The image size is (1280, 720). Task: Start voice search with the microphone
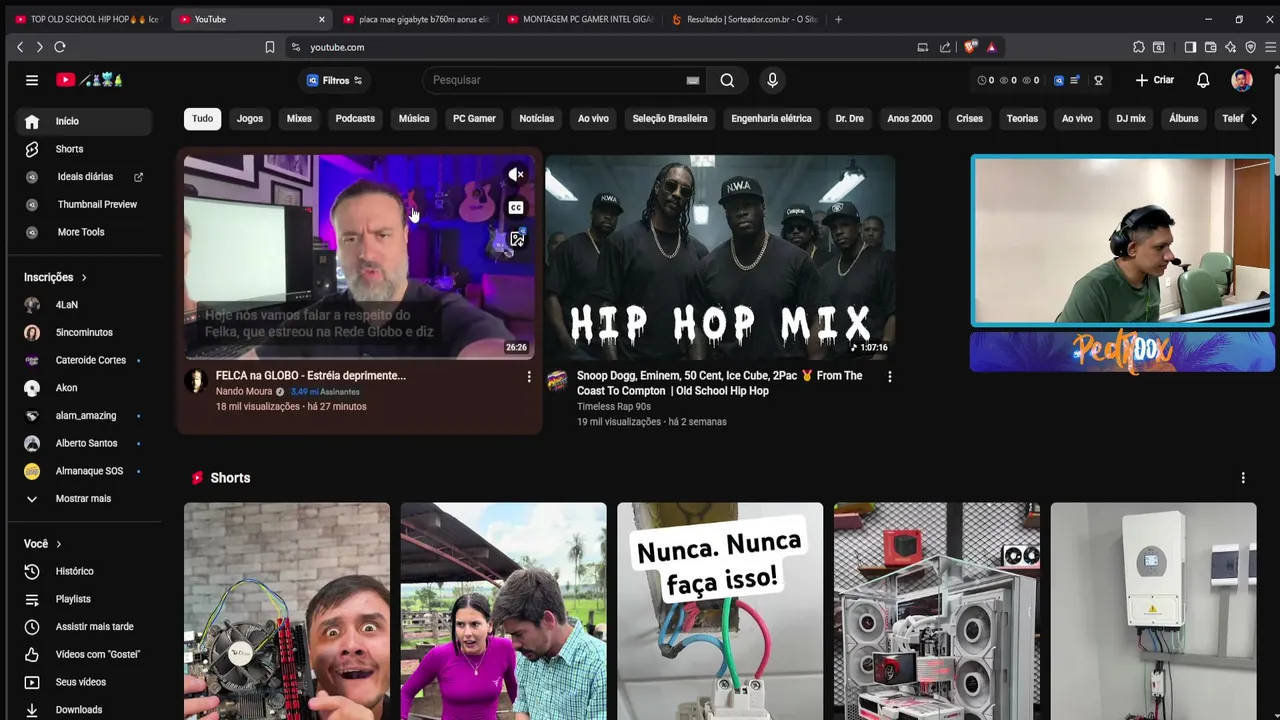(x=772, y=80)
